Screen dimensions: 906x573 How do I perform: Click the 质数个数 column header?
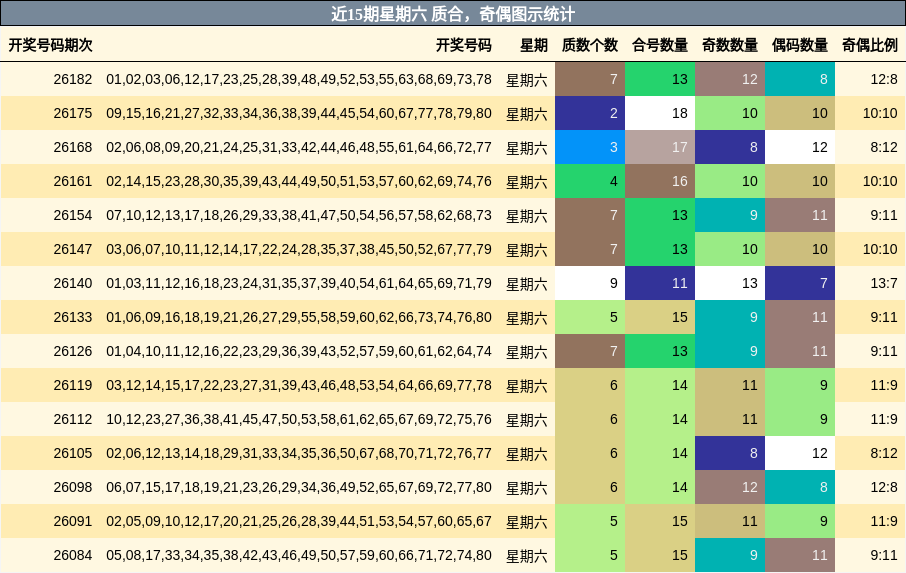coord(590,45)
